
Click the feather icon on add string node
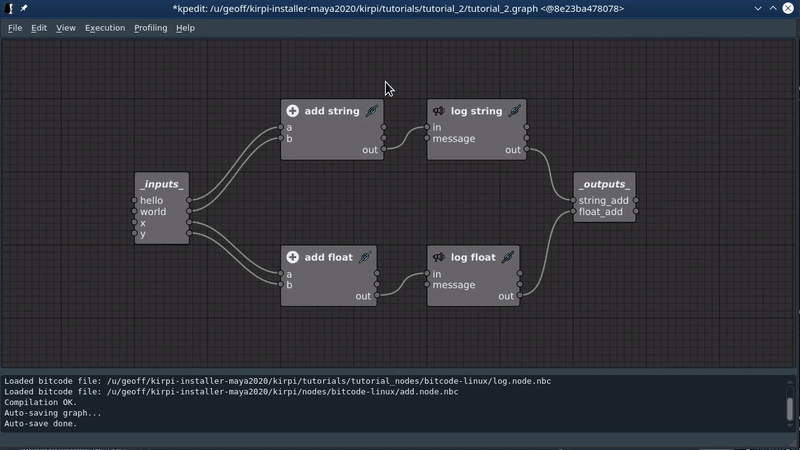pos(371,111)
